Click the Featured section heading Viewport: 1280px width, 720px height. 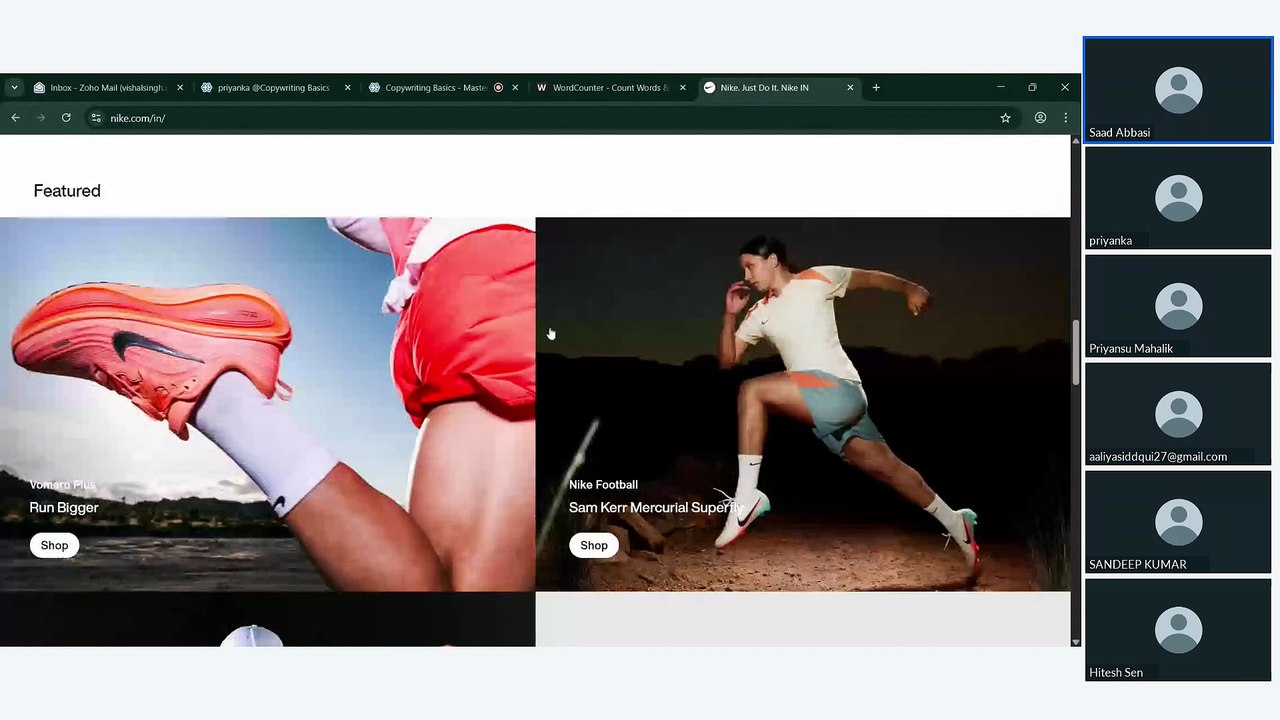pyautogui.click(x=67, y=191)
